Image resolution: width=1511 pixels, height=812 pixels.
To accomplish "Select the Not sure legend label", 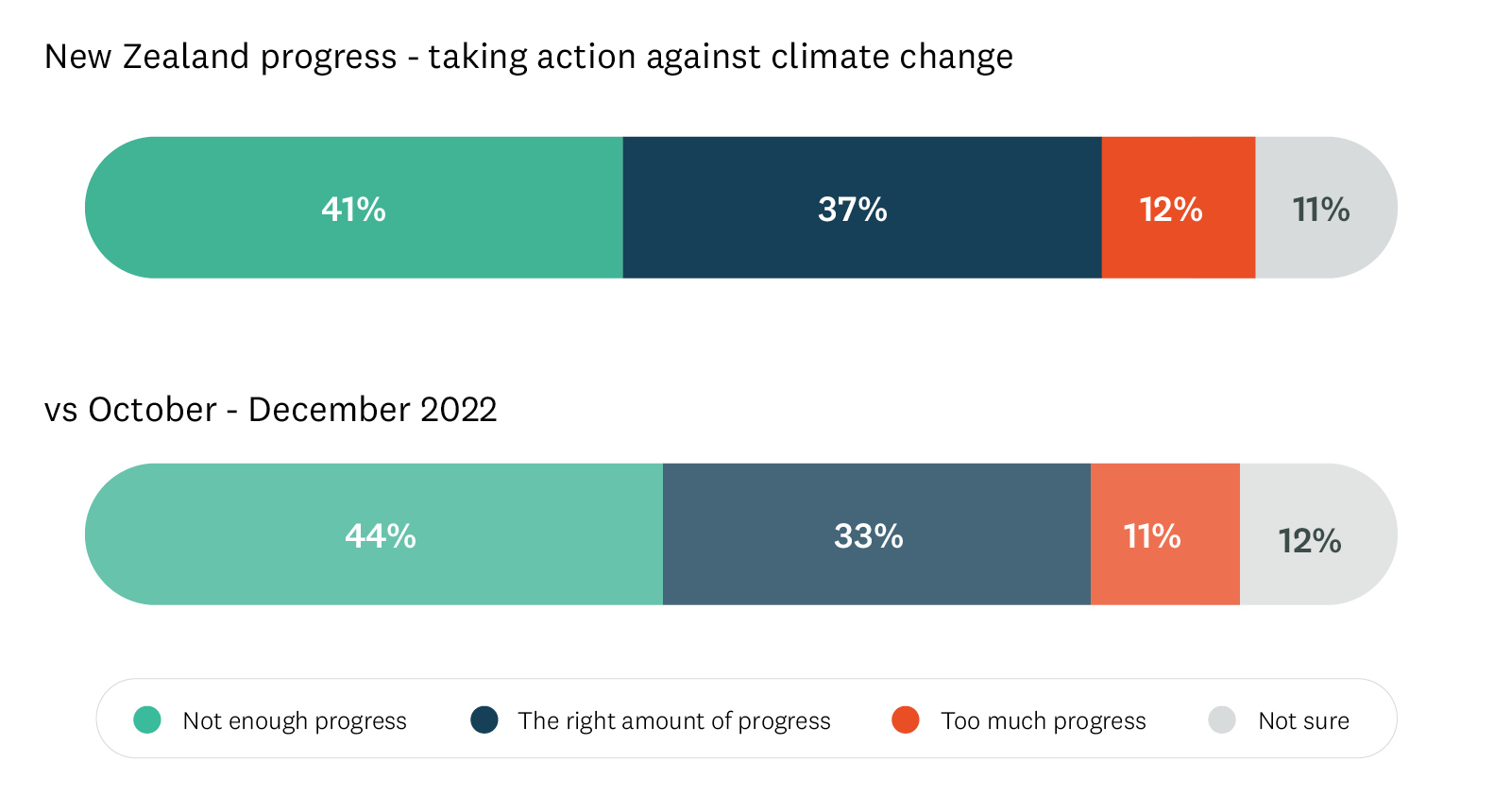I will pyautogui.click(x=1303, y=721).
